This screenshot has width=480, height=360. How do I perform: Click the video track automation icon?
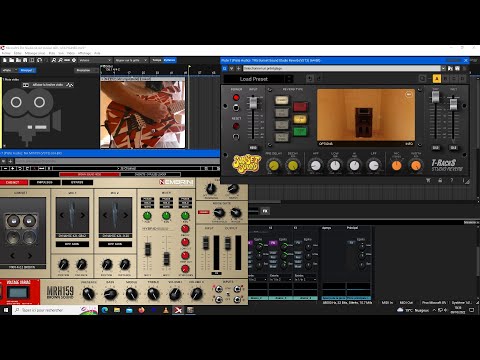[x=70, y=85]
